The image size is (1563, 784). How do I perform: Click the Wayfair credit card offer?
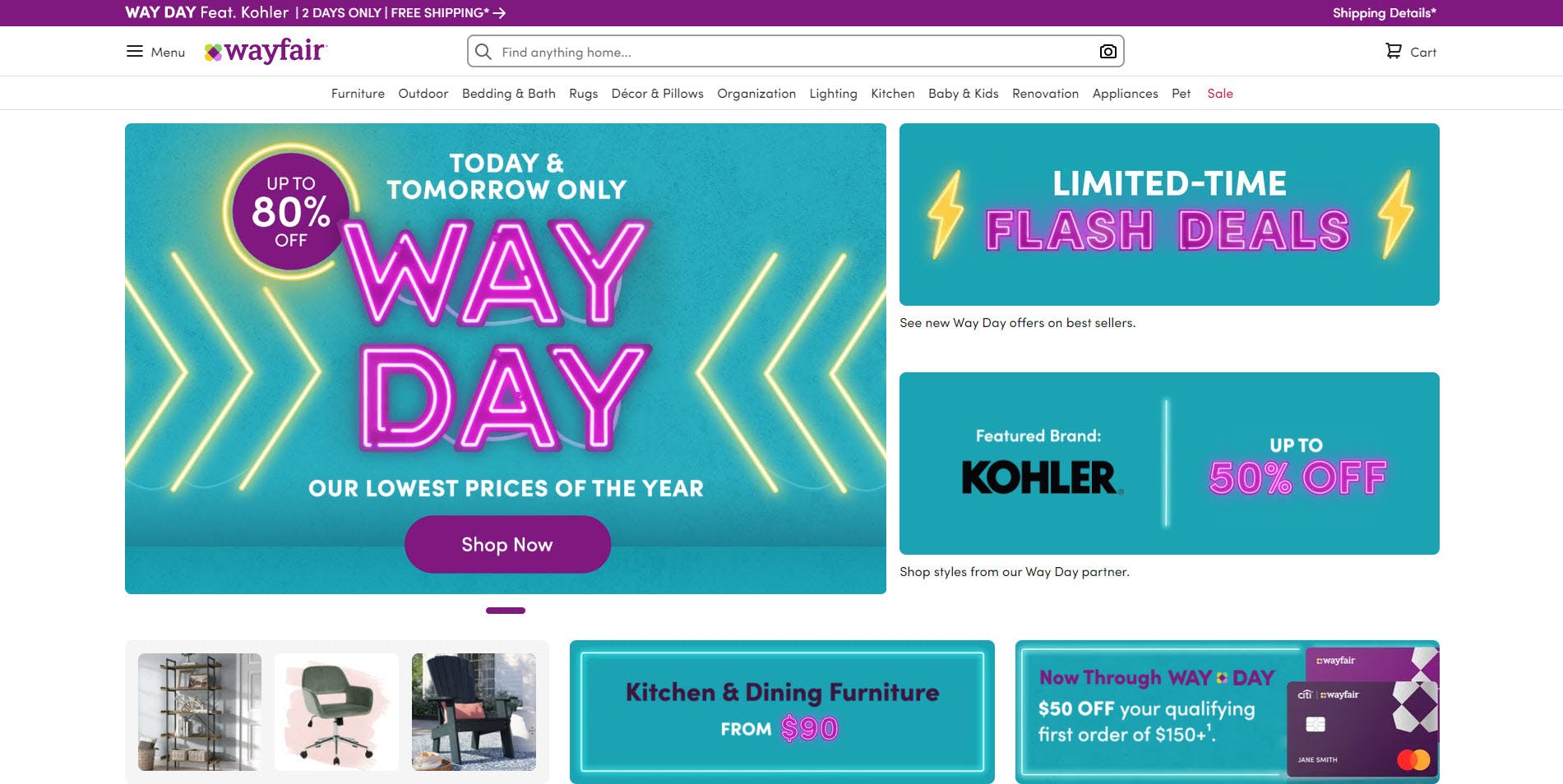click(1227, 712)
